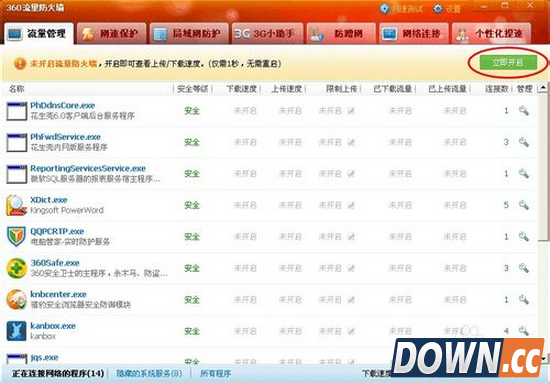Viewport: 550px width, 383px height.
Task: Open manage tools for XDict.exe
Action: pyautogui.click(x=523, y=205)
